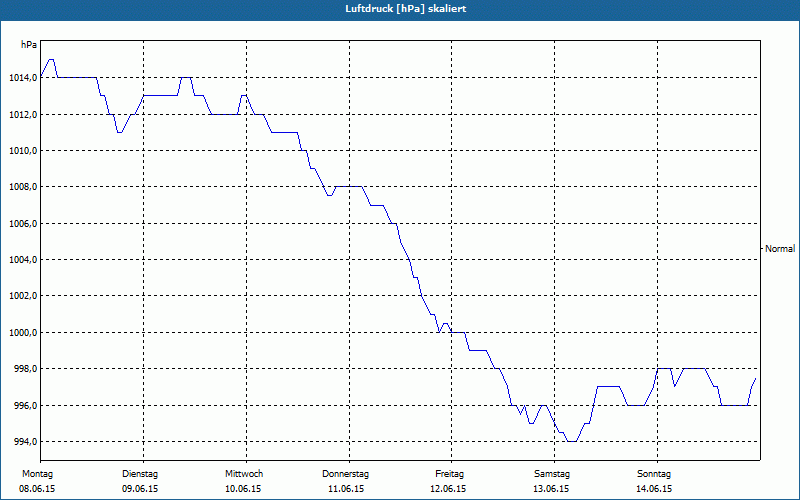800x500 pixels.
Task: Click the 'Montag' day label
Action: click(x=37, y=473)
